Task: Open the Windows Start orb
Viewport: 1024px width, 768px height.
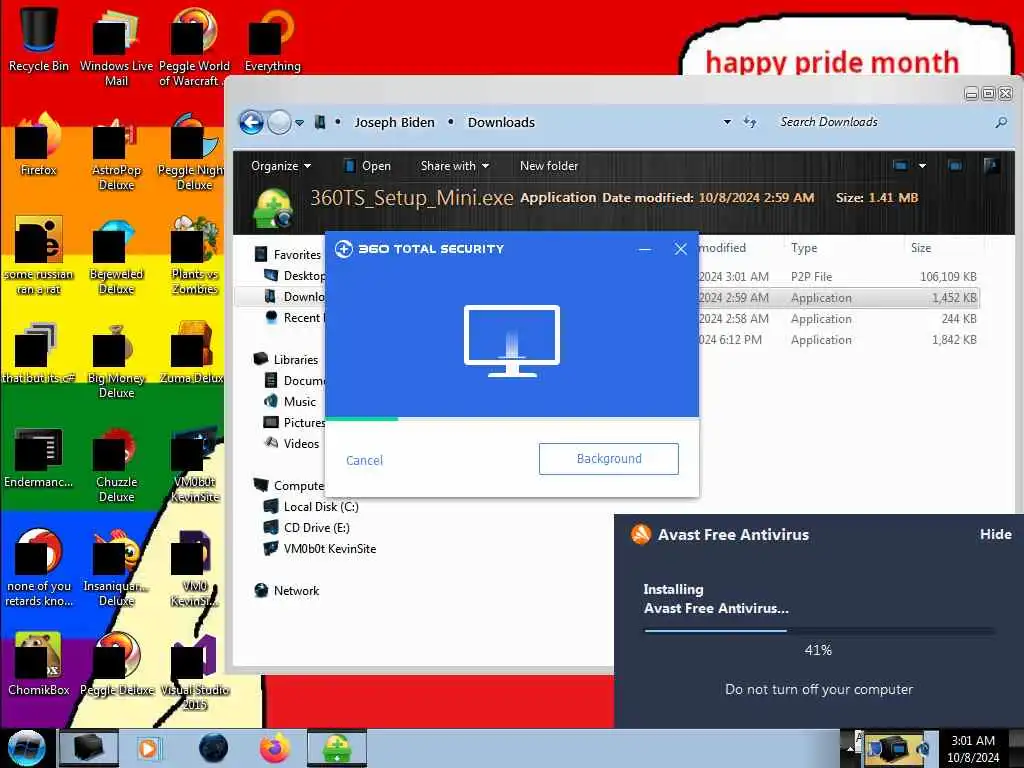Action: click(x=26, y=748)
